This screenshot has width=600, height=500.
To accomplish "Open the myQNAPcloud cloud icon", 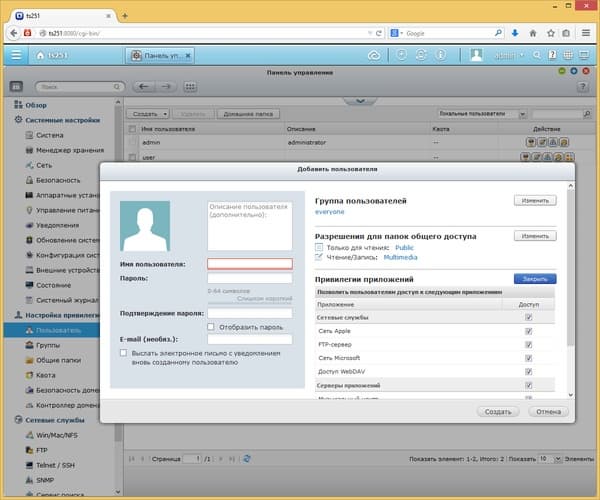I will [x=374, y=55].
